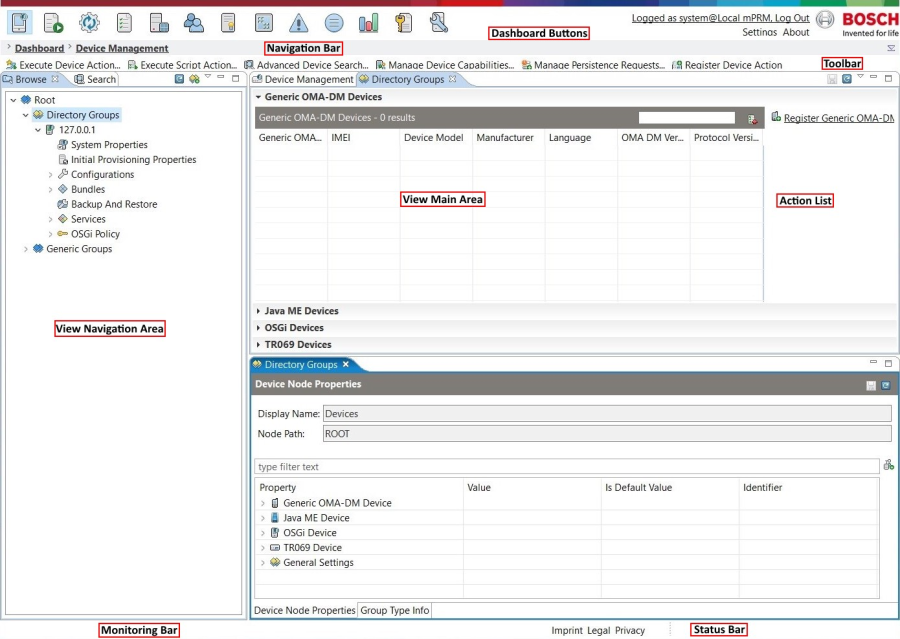Collapse the Generic OMA-DM Devices section
Image resolution: width=900 pixels, height=639 pixels.
point(258,97)
